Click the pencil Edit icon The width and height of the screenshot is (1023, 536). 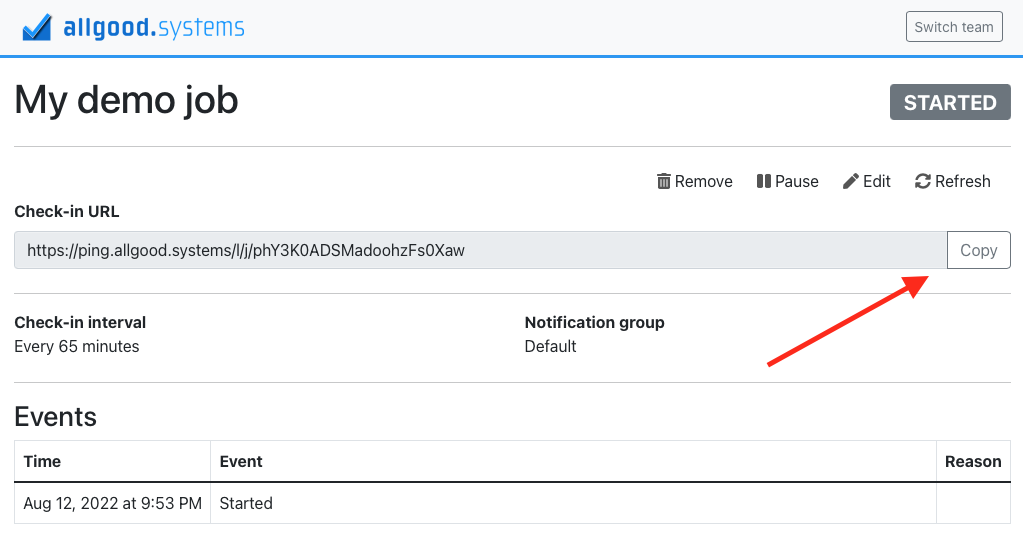pyautogui.click(x=851, y=181)
